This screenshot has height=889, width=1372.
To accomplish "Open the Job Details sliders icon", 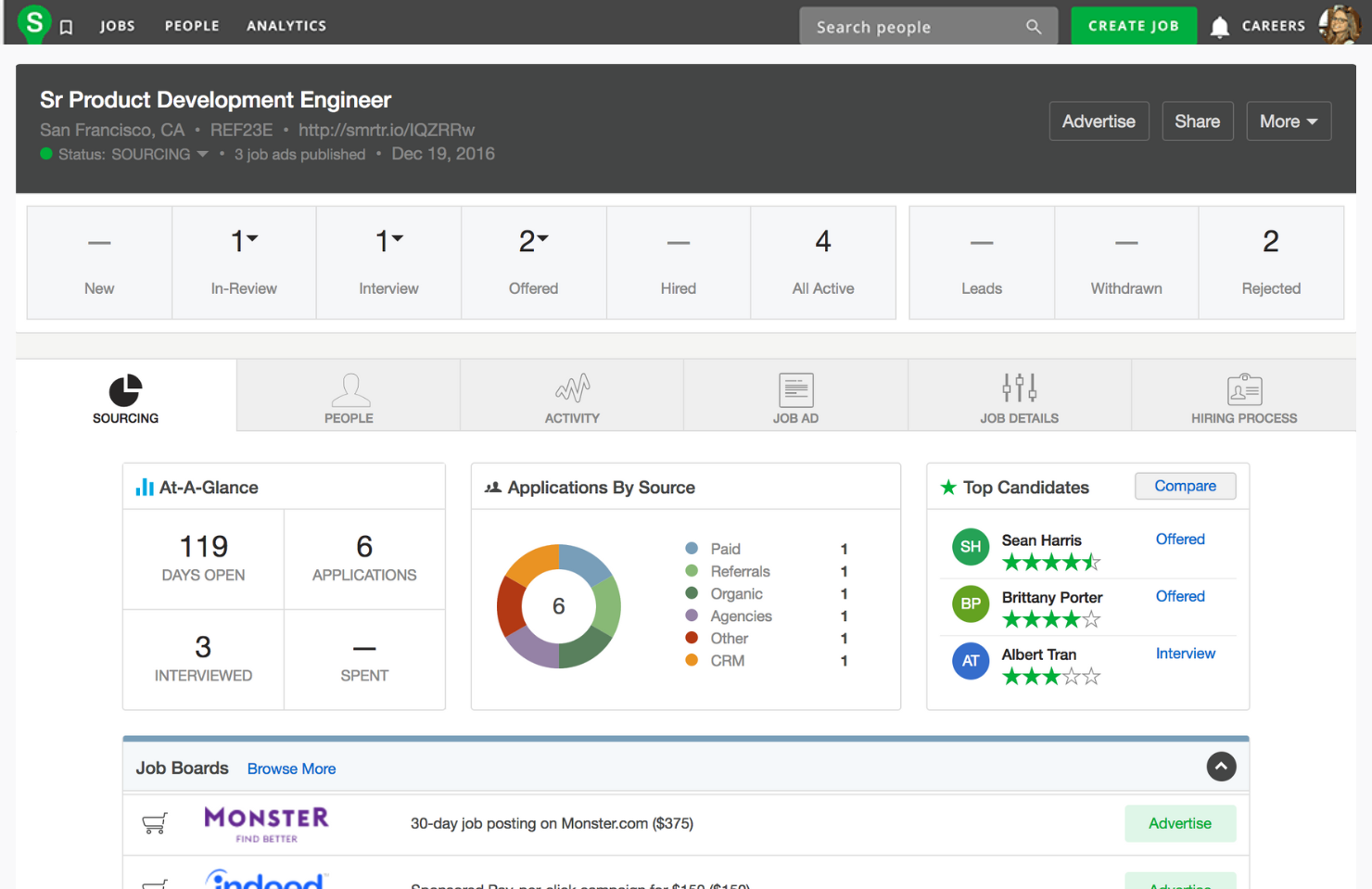I will click(1020, 387).
